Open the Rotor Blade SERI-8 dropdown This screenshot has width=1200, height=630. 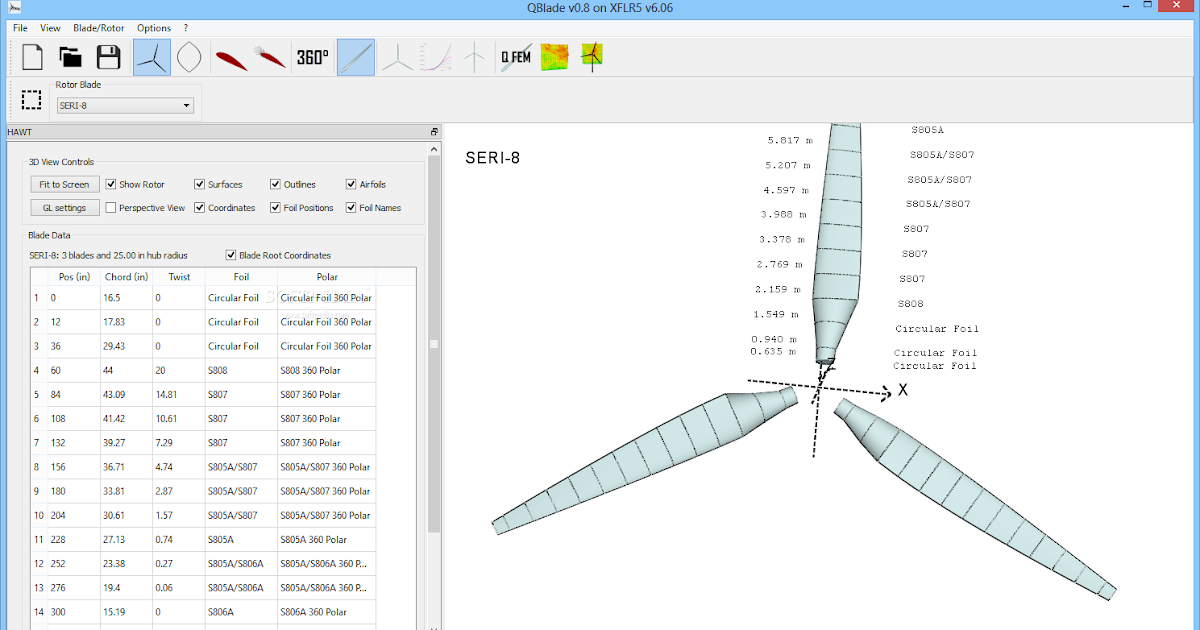coord(125,105)
